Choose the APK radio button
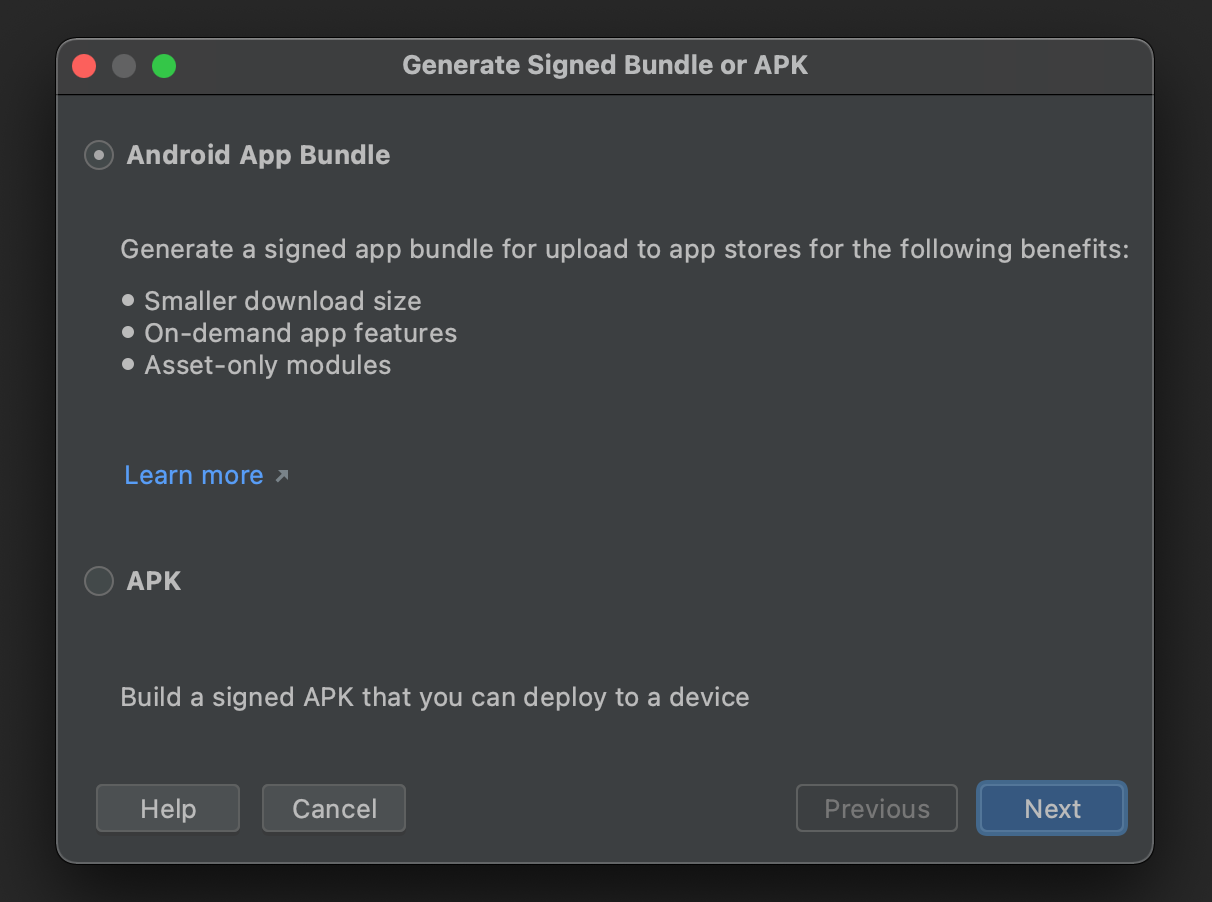 [x=99, y=581]
